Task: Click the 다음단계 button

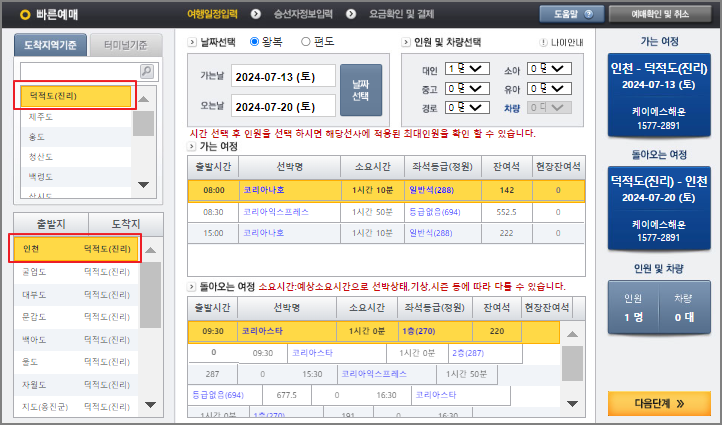Action: (x=659, y=404)
